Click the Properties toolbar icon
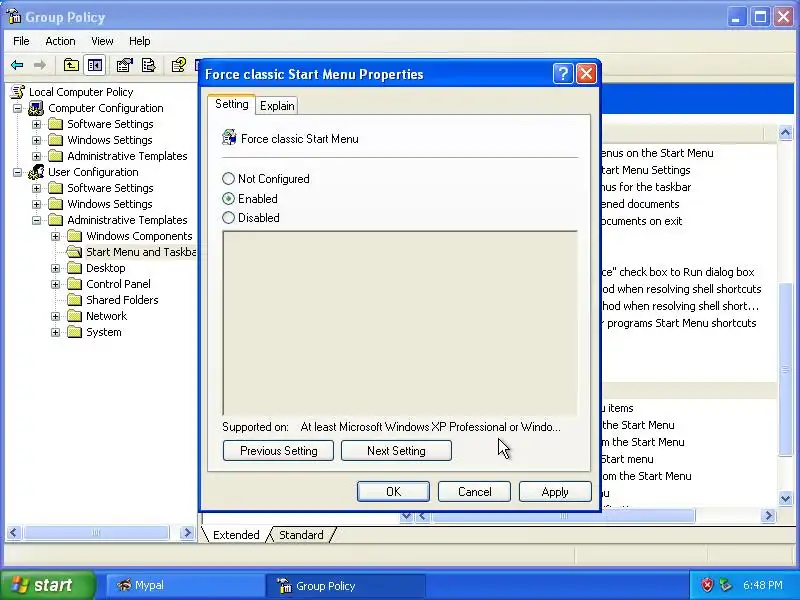 pos(124,65)
